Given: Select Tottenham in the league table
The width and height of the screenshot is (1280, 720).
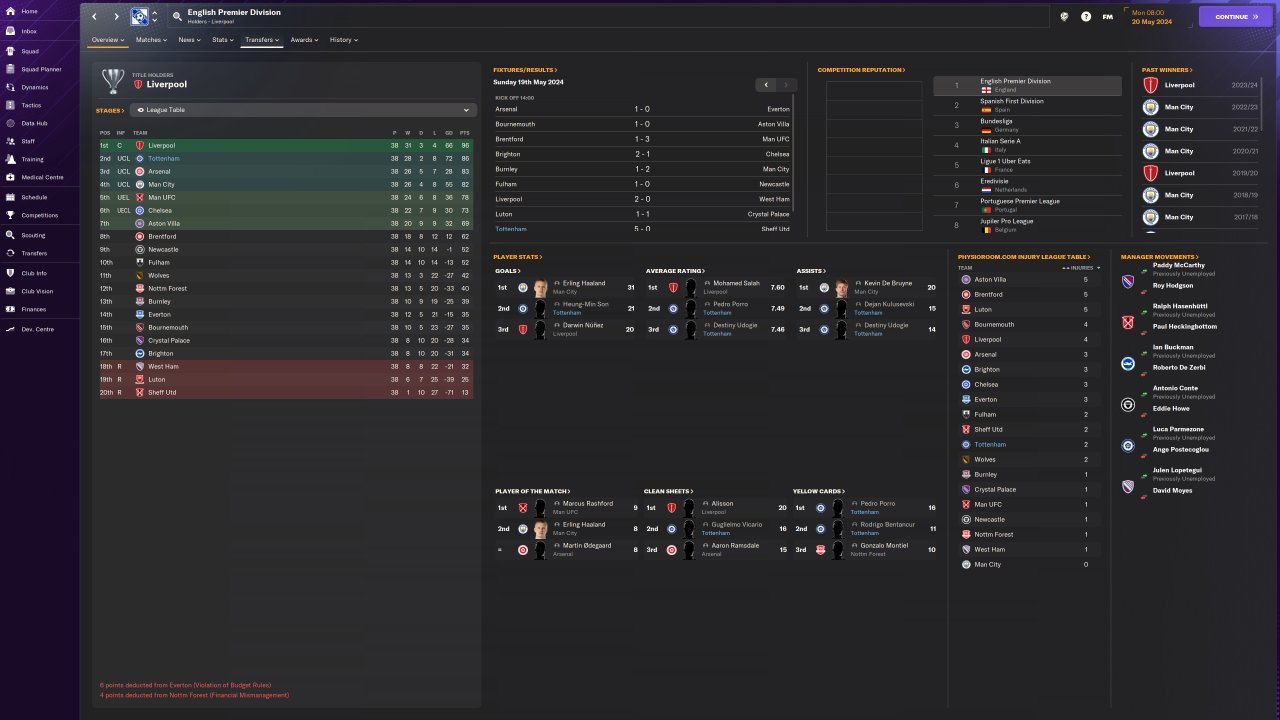Looking at the screenshot, I should (x=285, y=158).
